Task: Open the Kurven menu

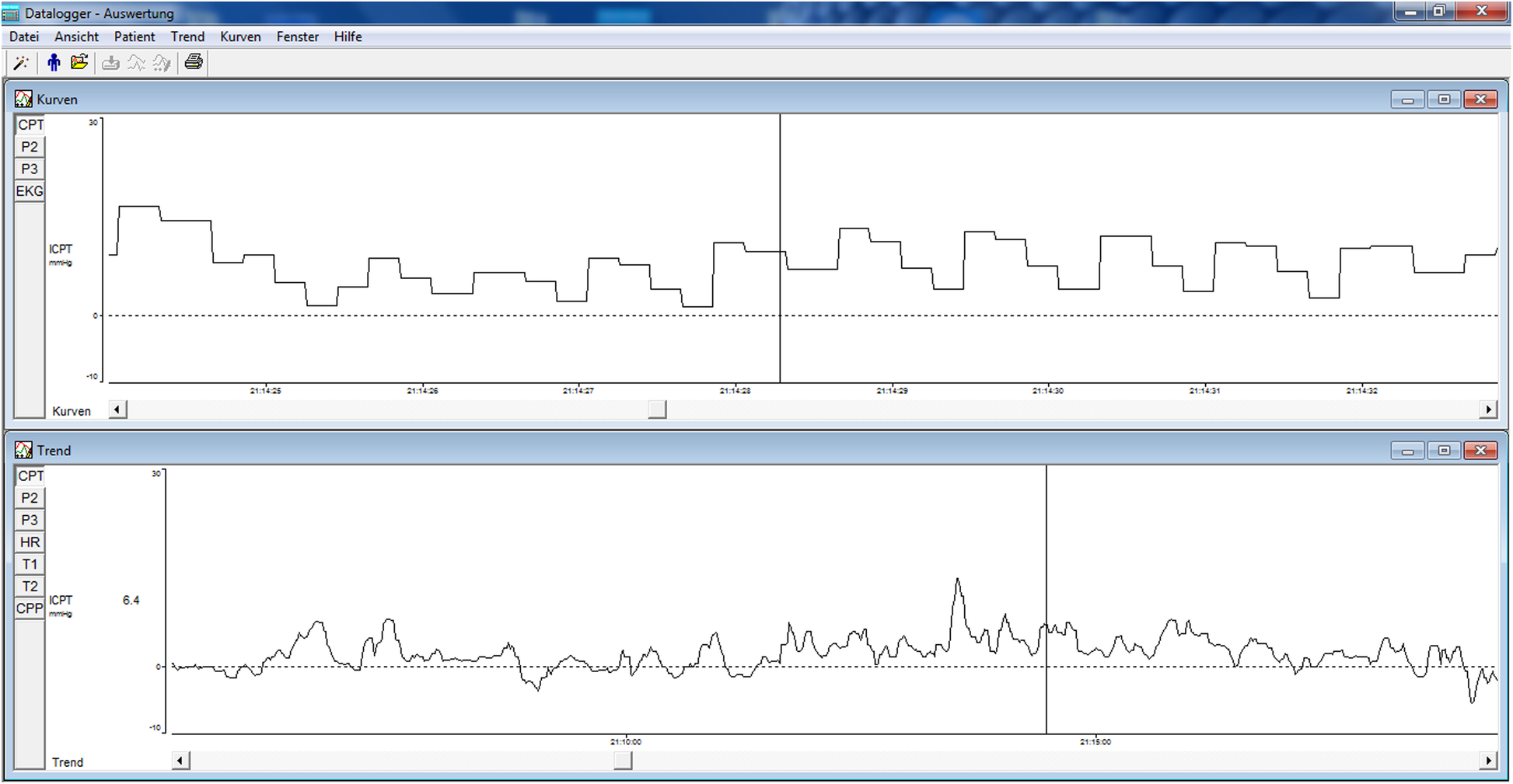Action: tap(240, 37)
